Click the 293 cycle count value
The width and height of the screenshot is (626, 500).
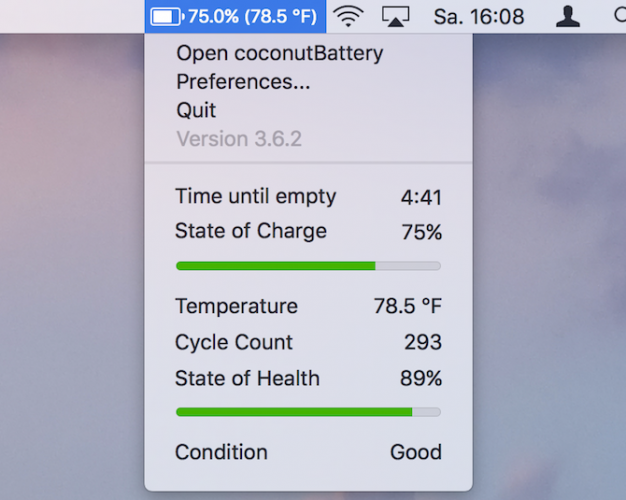(423, 342)
